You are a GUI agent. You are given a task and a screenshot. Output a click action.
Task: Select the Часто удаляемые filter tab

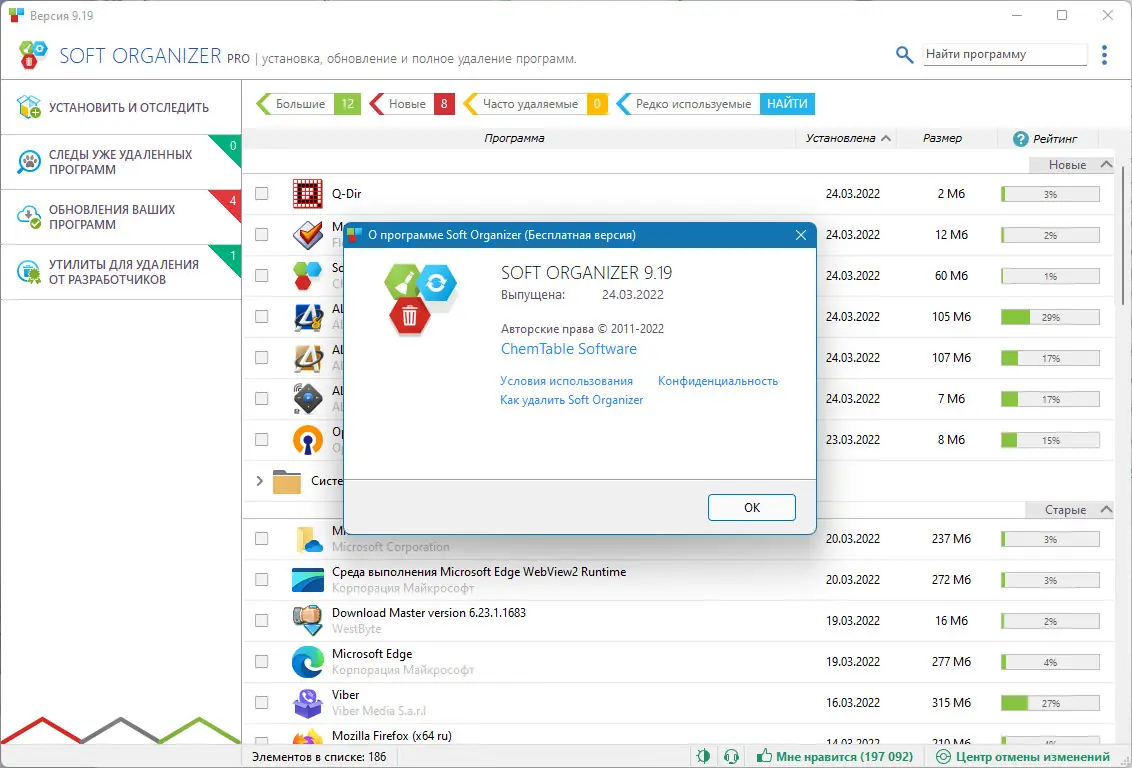pyautogui.click(x=536, y=104)
